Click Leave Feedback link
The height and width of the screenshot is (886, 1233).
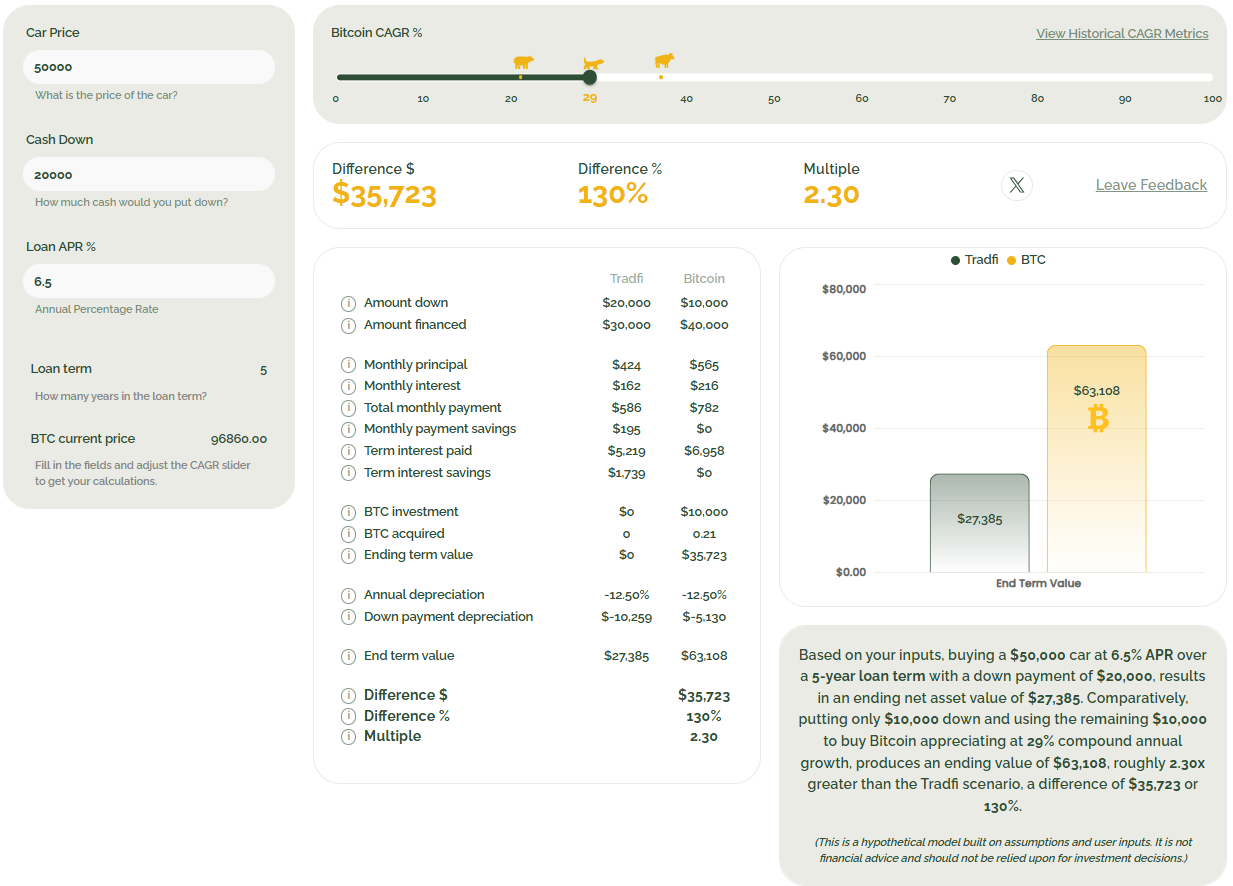point(1151,185)
